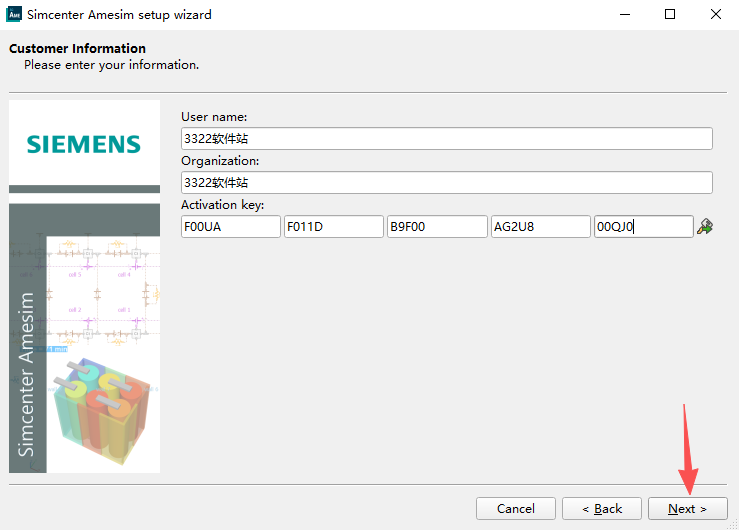This screenshot has height=530, width=739.
Task: Maximize the setup wizard window
Action: pyautogui.click(x=670, y=15)
